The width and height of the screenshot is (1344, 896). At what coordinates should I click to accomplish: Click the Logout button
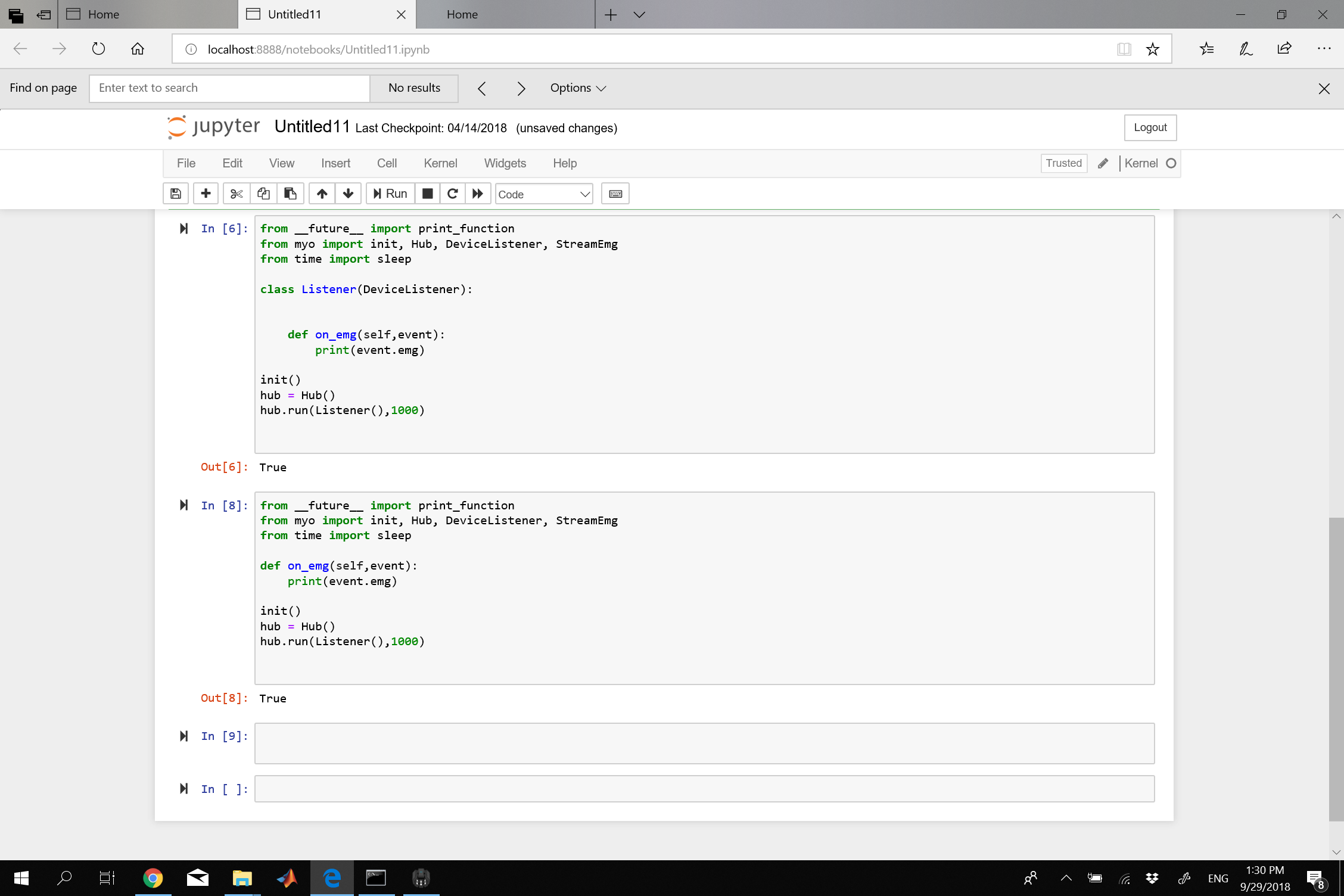(1150, 127)
